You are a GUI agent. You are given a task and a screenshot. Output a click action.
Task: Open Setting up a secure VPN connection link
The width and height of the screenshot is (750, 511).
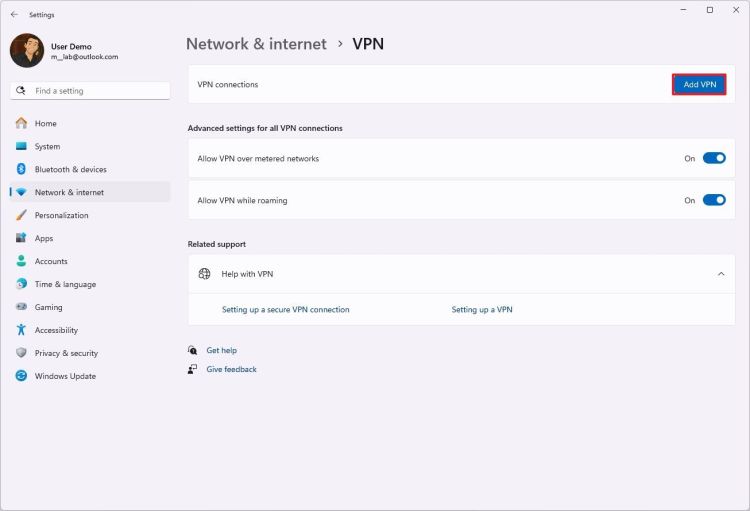[x=286, y=310]
